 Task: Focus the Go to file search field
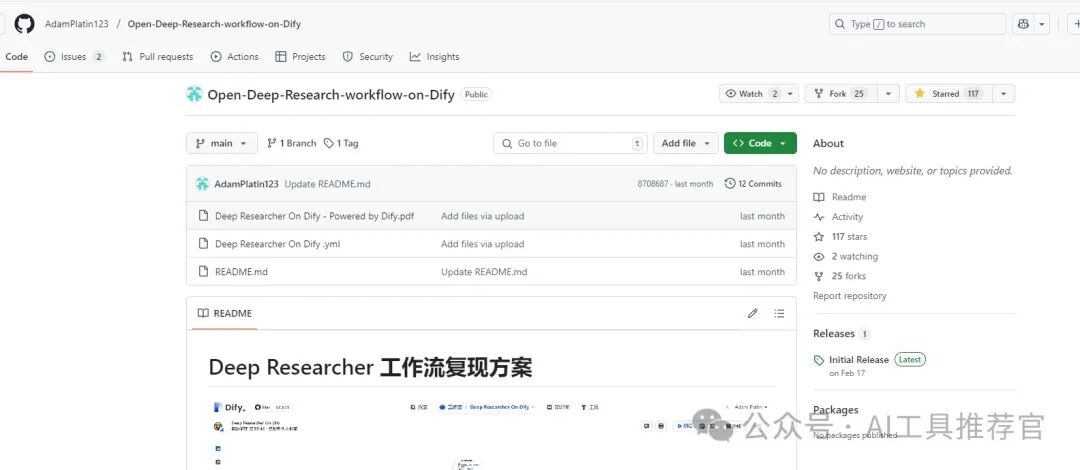click(x=570, y=143)
